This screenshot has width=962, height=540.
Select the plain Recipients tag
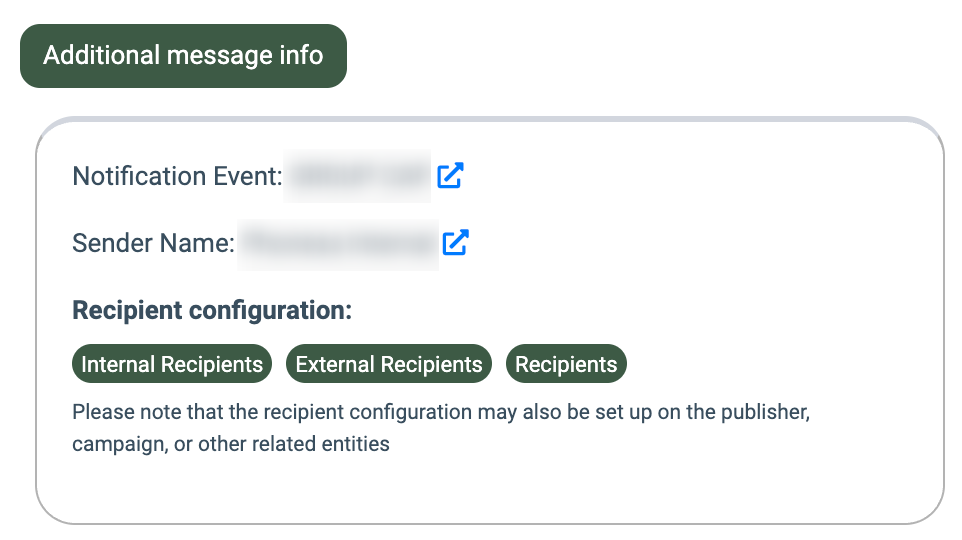pyautogui.click(x=566, y=365)
